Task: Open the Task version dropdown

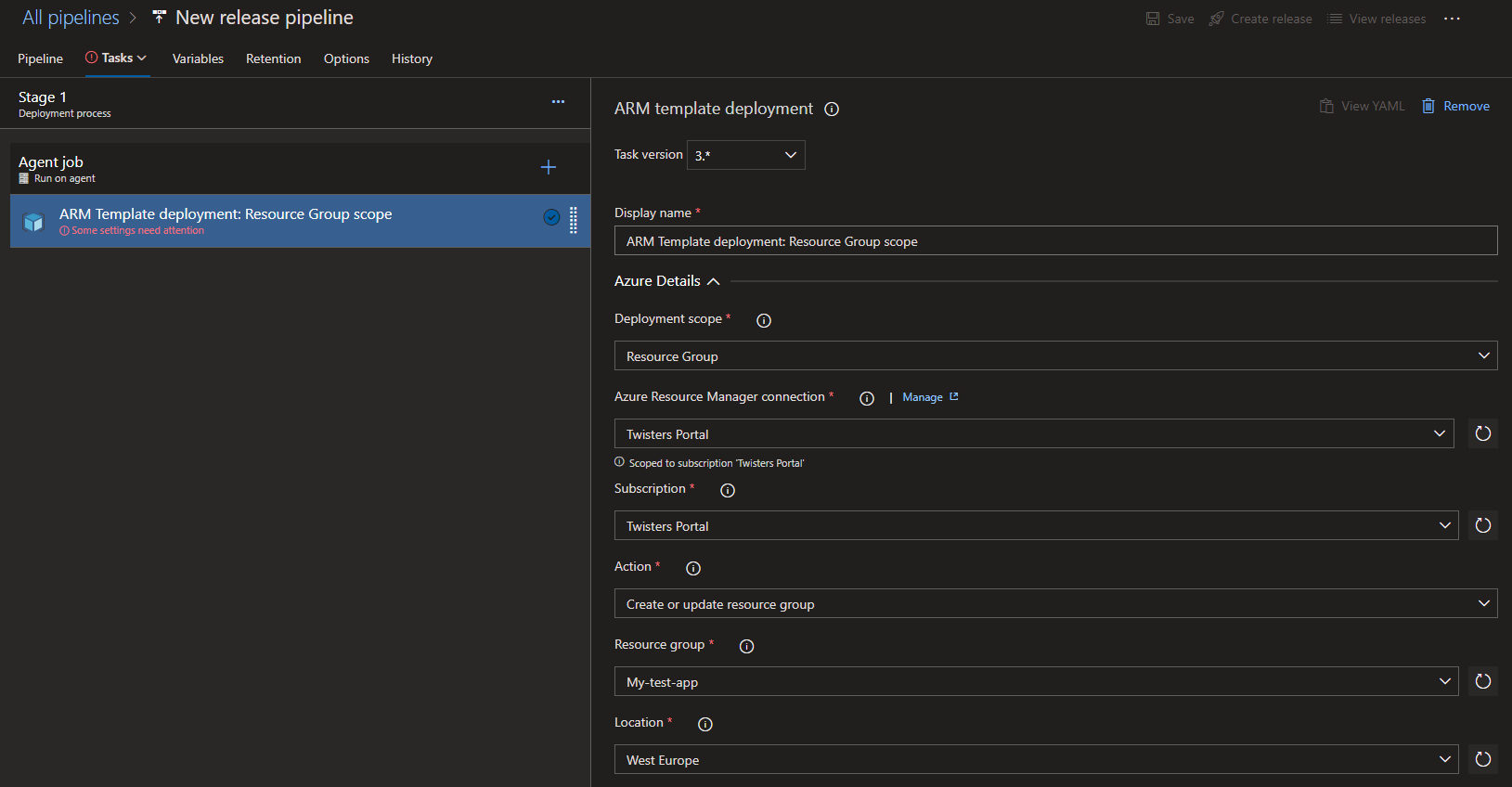Action: (745, 155)
